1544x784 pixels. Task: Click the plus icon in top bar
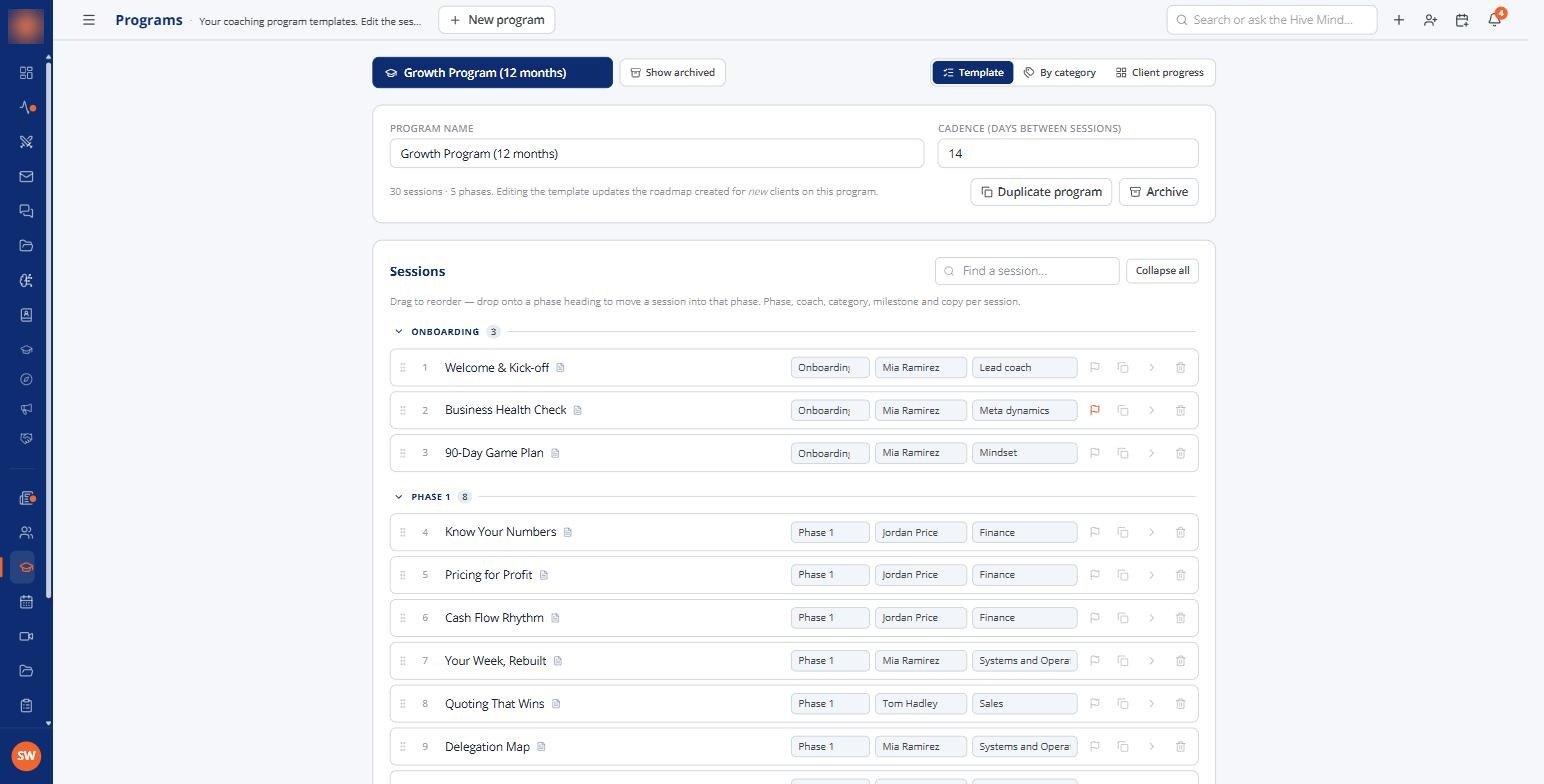coord(1398,20)
